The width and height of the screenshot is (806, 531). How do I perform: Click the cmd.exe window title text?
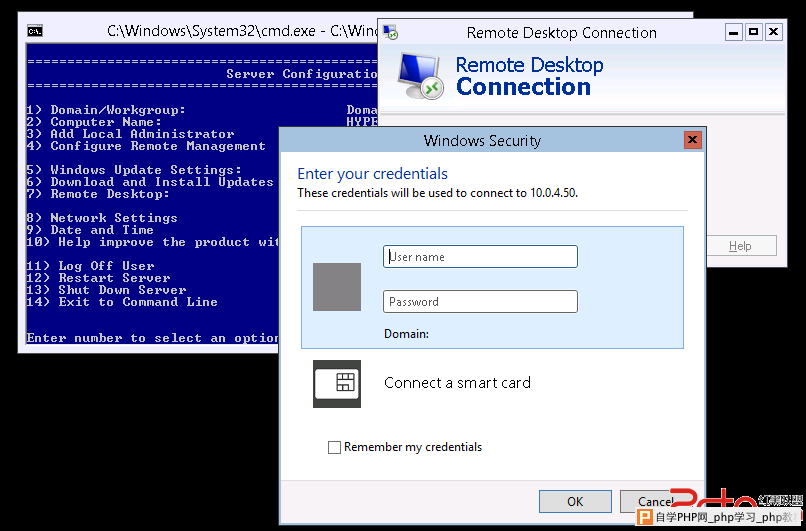242,31
